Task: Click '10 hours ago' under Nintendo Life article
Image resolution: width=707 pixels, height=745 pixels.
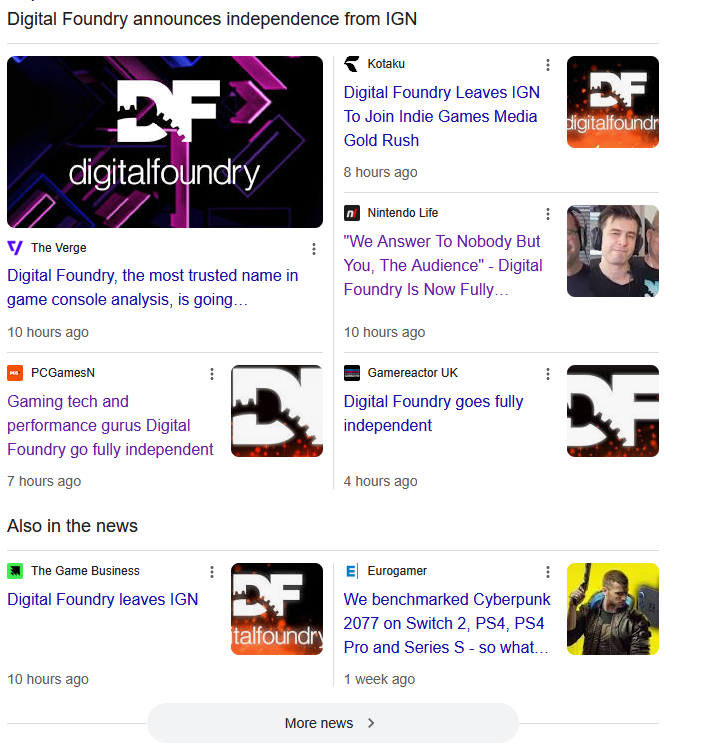Action: [384, 332]
